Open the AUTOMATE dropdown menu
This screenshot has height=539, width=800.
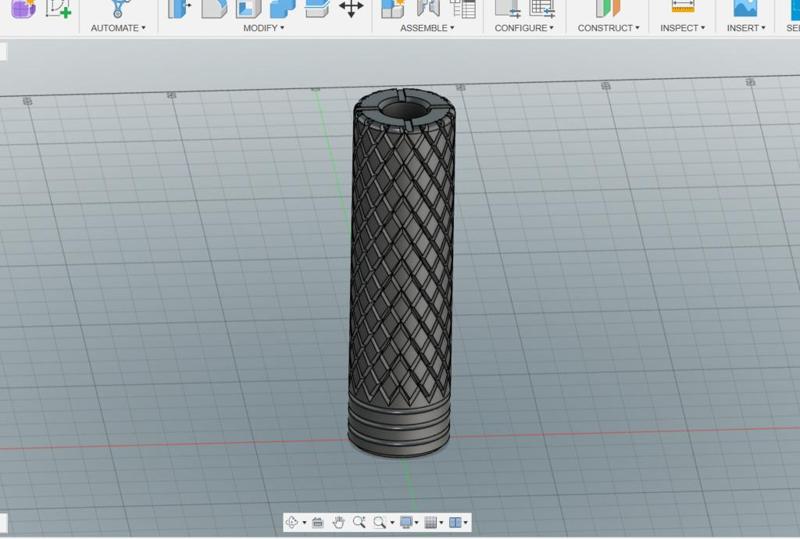coord(118,28)
